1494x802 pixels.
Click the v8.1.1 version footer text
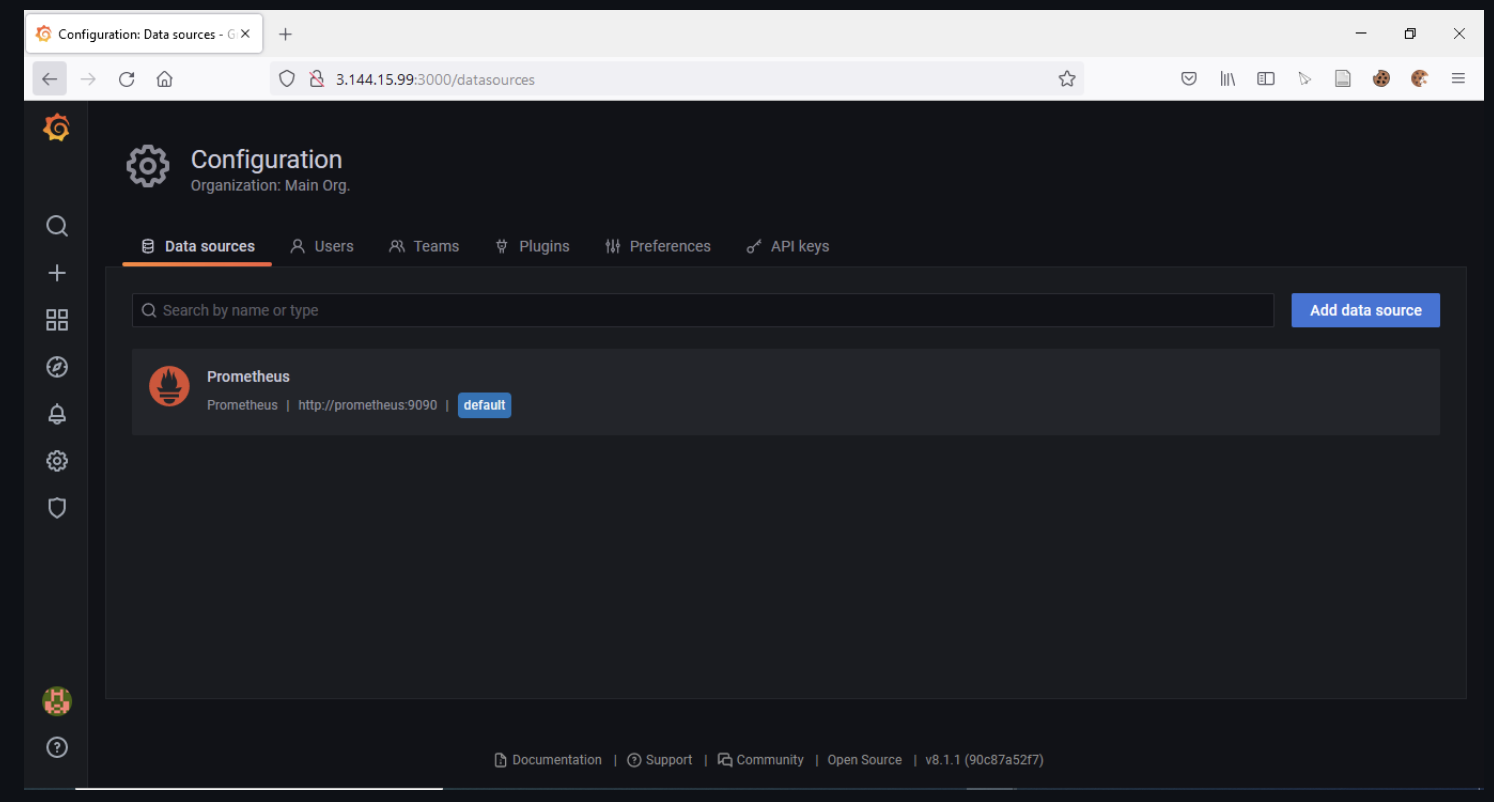pyautogui.click(x=984, y=760)
